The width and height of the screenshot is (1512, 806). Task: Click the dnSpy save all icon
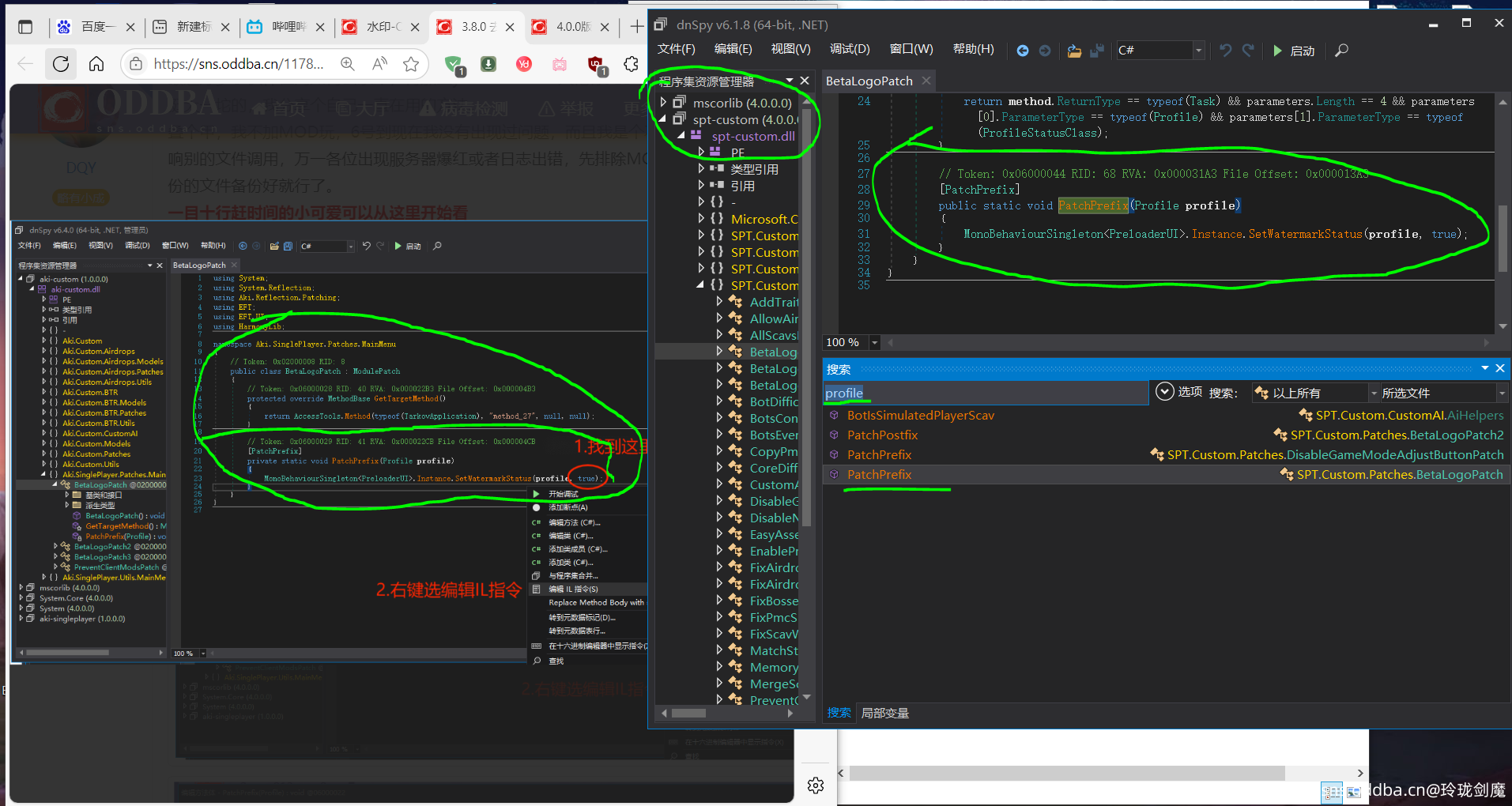click(x=1097, y=51)
